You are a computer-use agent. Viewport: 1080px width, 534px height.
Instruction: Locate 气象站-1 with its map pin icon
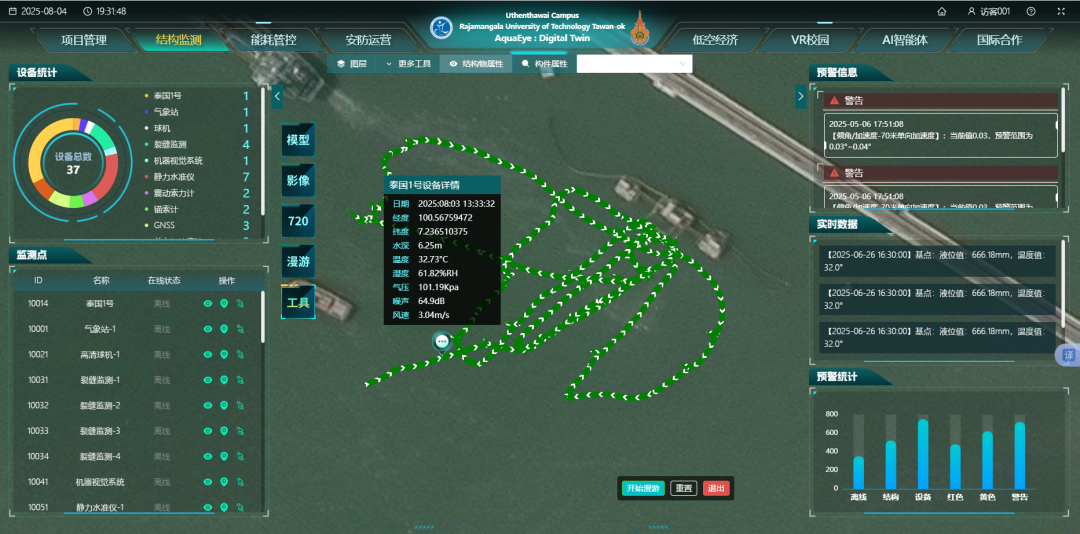click(x=224, y=329)
